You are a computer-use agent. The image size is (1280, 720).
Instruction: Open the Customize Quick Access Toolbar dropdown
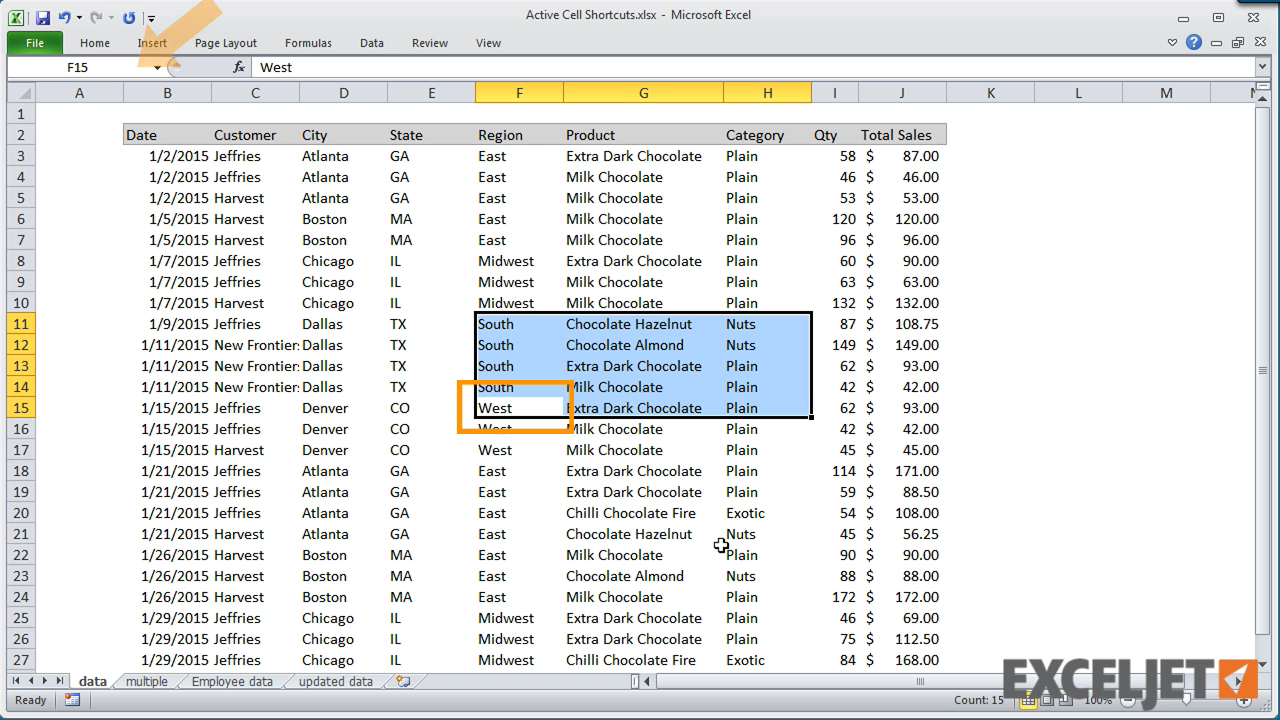[151, 18]
